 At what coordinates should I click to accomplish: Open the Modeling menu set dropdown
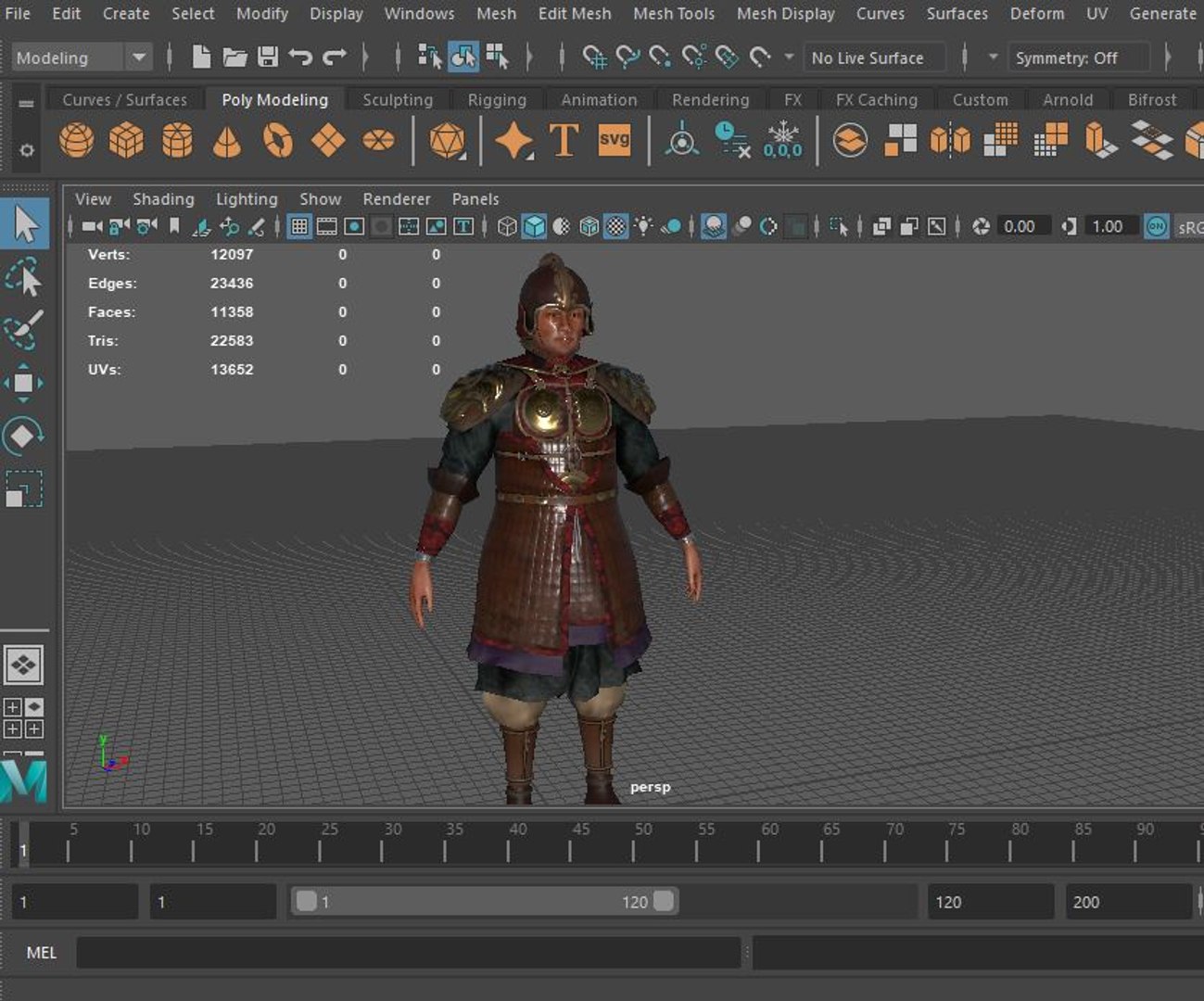138,57
